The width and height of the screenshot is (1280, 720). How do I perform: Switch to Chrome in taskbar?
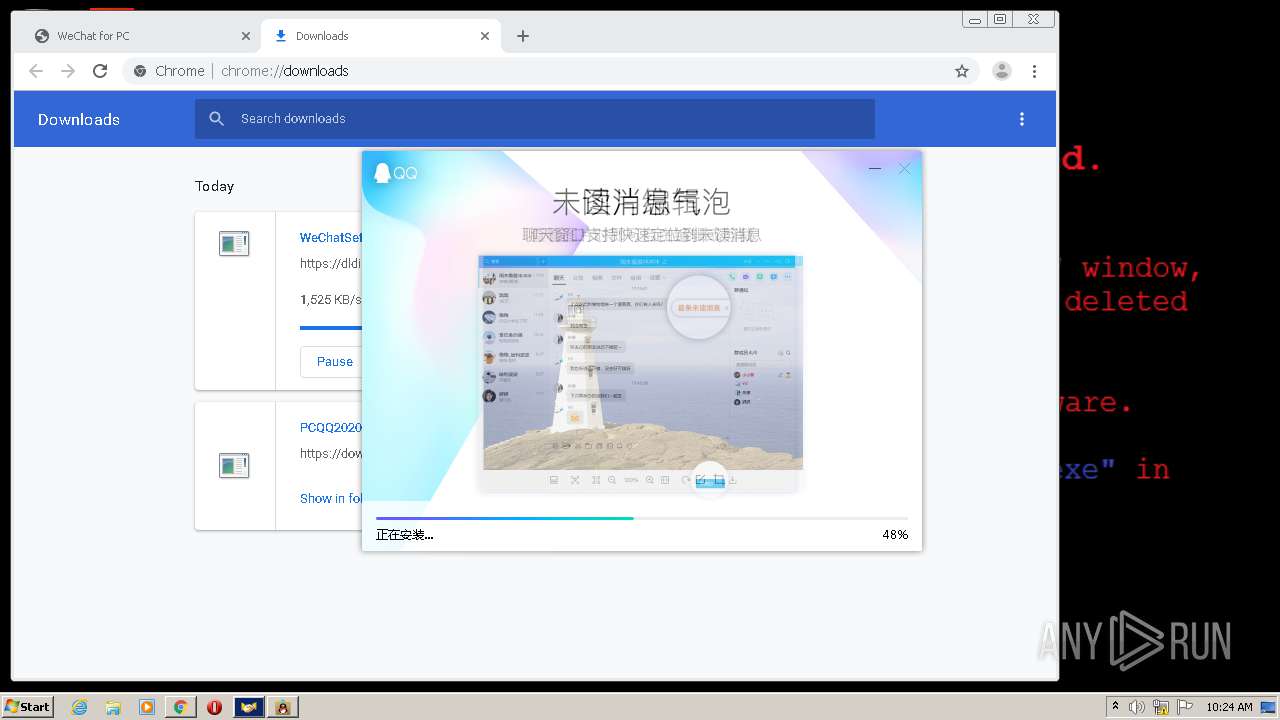tap(181, 707)
